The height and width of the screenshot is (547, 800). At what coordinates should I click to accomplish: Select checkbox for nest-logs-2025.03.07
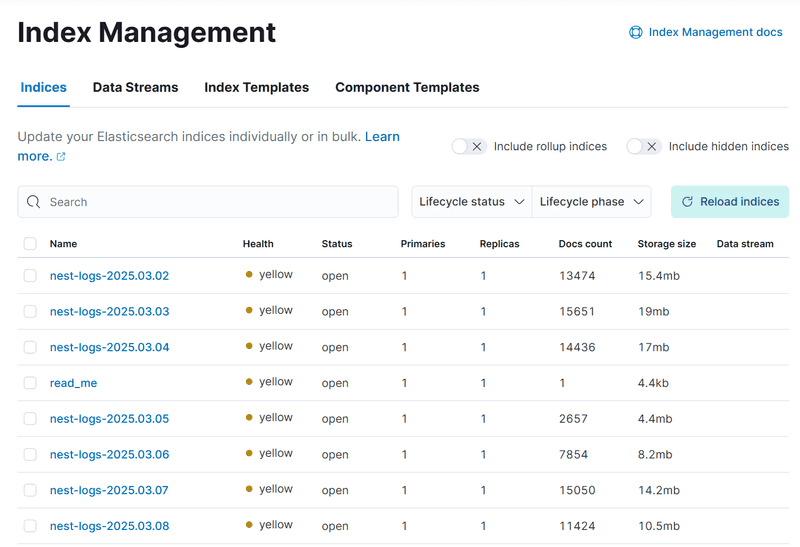click(30, 490)
